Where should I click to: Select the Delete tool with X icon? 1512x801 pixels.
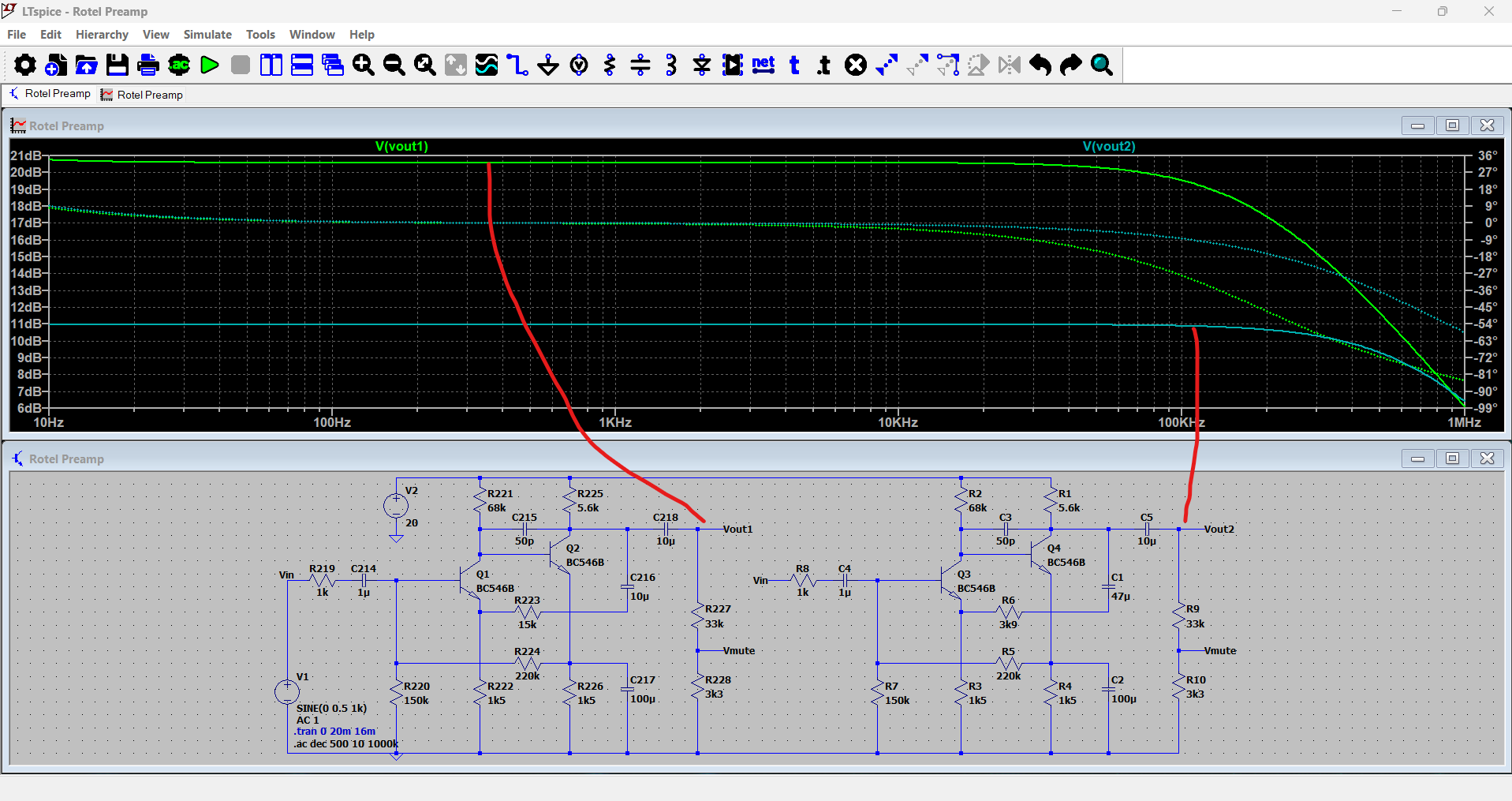click(856, 65)
